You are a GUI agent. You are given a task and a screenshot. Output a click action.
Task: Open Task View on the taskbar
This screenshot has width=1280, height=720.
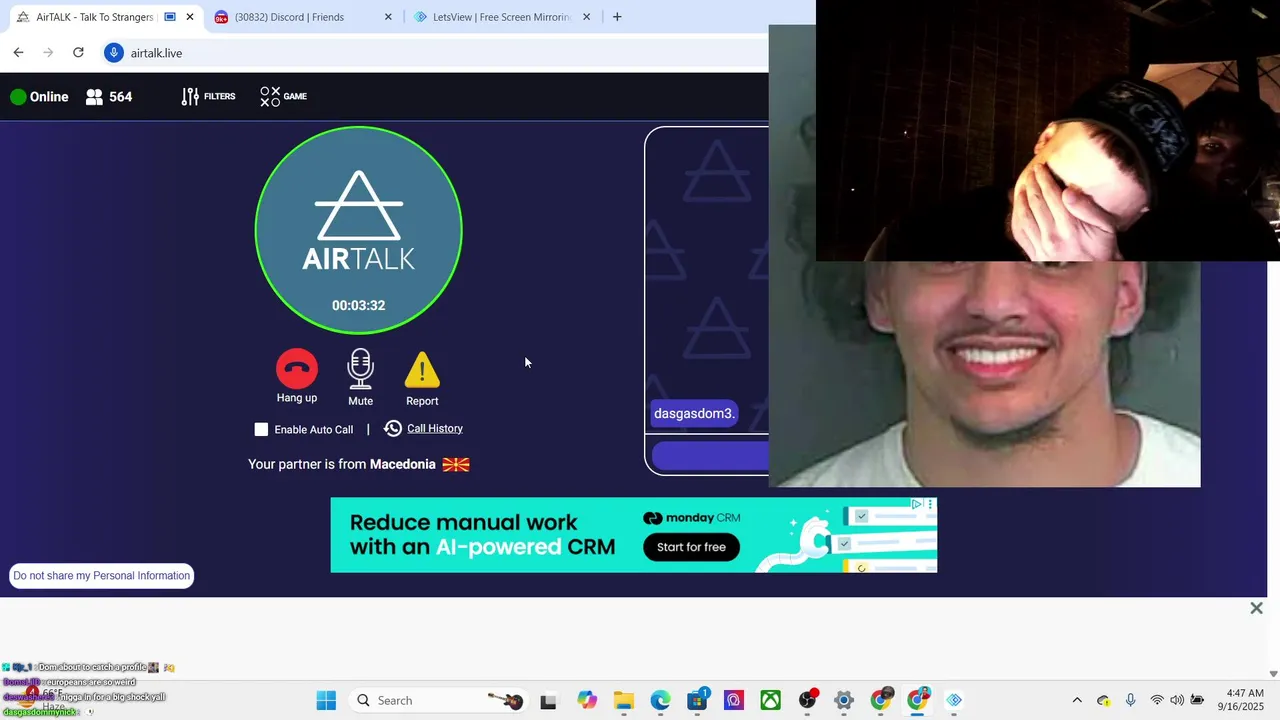[x=548, y=701]
